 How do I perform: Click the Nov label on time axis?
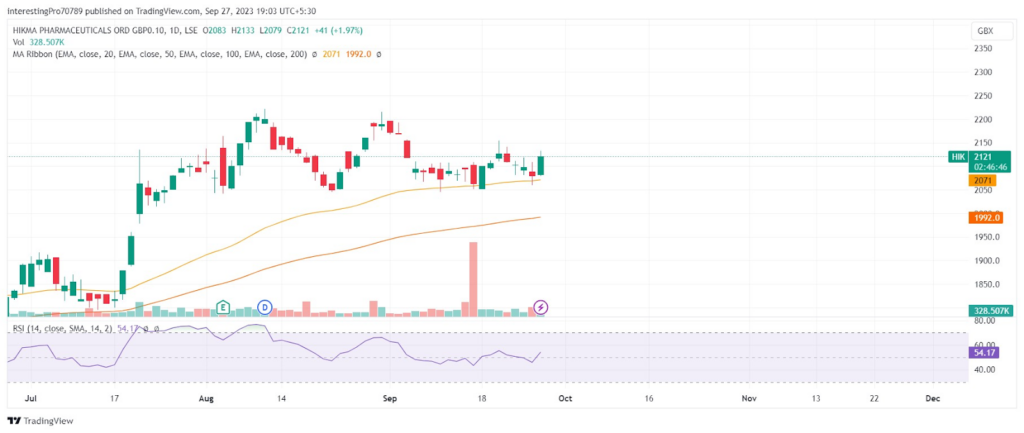tap(750, 398)
